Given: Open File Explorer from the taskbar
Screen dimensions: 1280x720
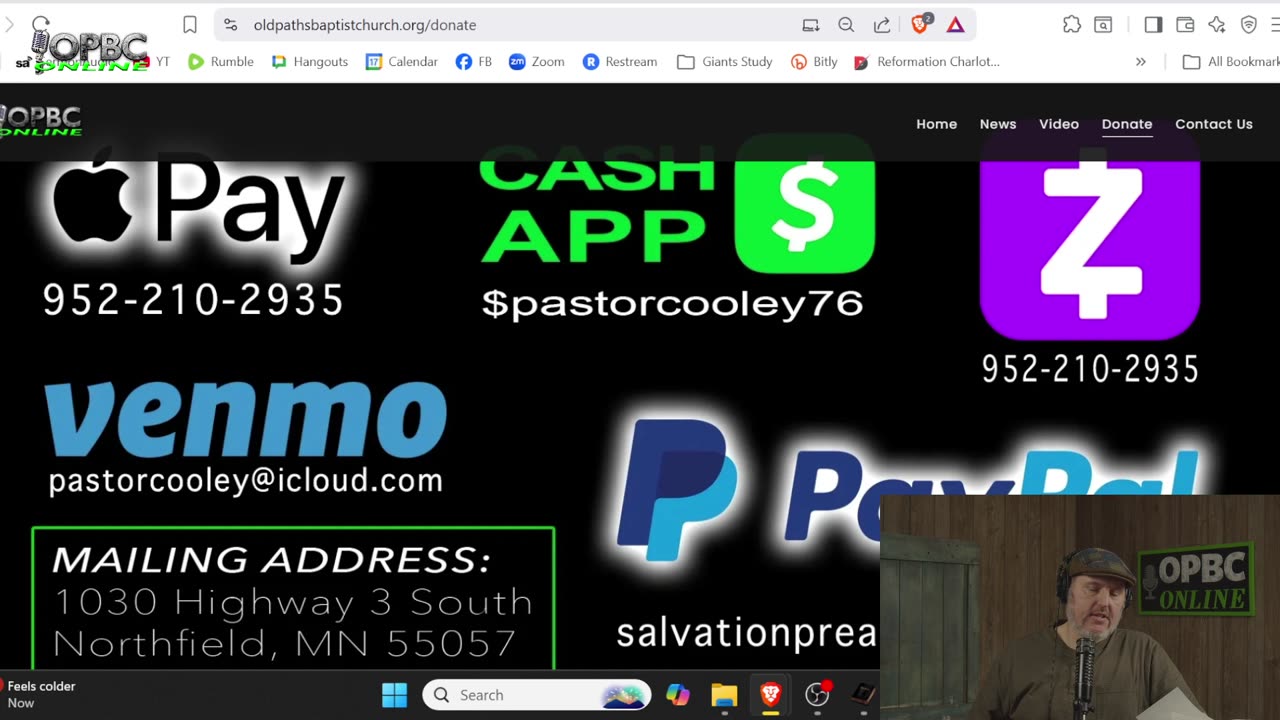Looking at the screenshot, I should pyautogui.click(x=724, y=695).
